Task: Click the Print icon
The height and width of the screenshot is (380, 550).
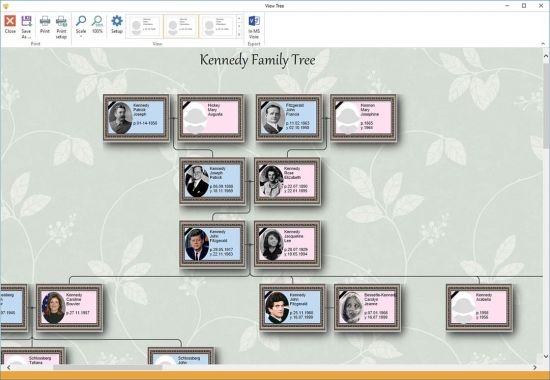Action: 45,21
